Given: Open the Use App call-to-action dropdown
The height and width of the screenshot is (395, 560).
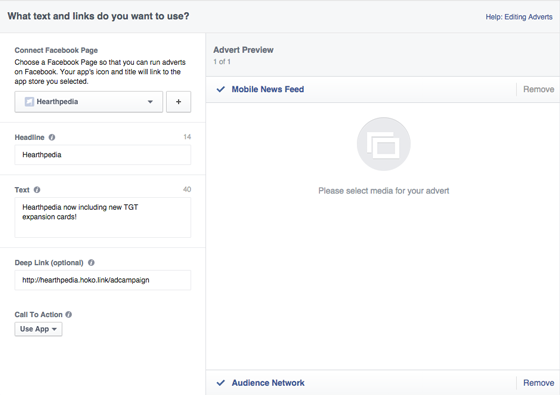Looking at the screenshot, I should pyautogui.click(x=38, y=329).
